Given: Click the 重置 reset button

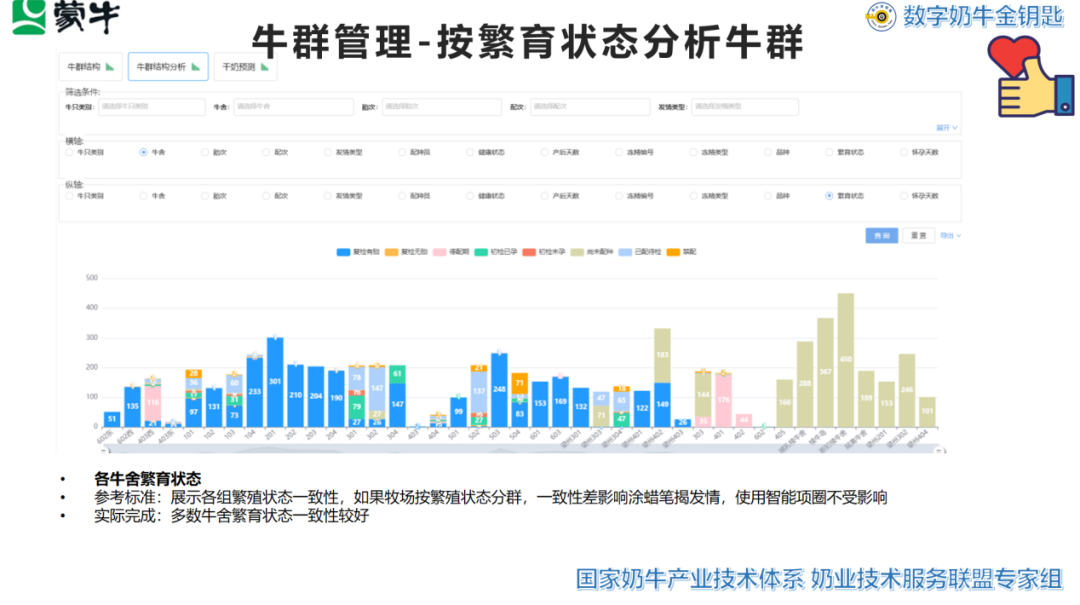Looking at the screenshot, I should 918,235.
